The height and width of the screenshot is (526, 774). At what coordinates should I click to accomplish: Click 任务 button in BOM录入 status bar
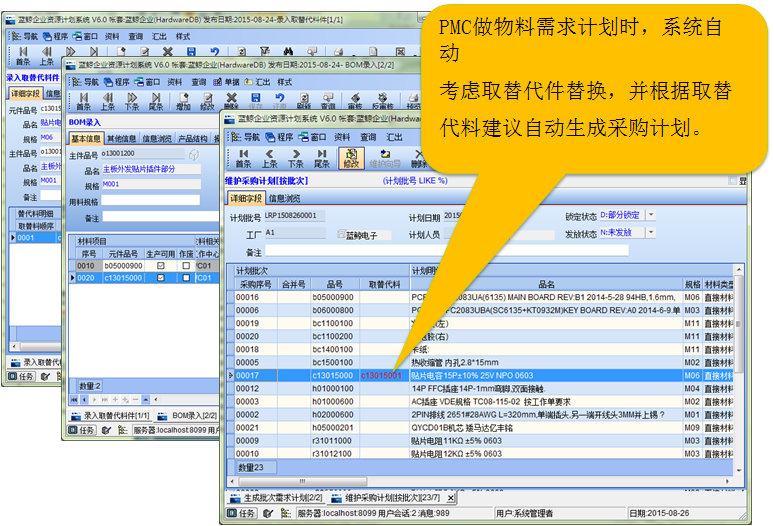pyautogui.click(x=81, y=430)
